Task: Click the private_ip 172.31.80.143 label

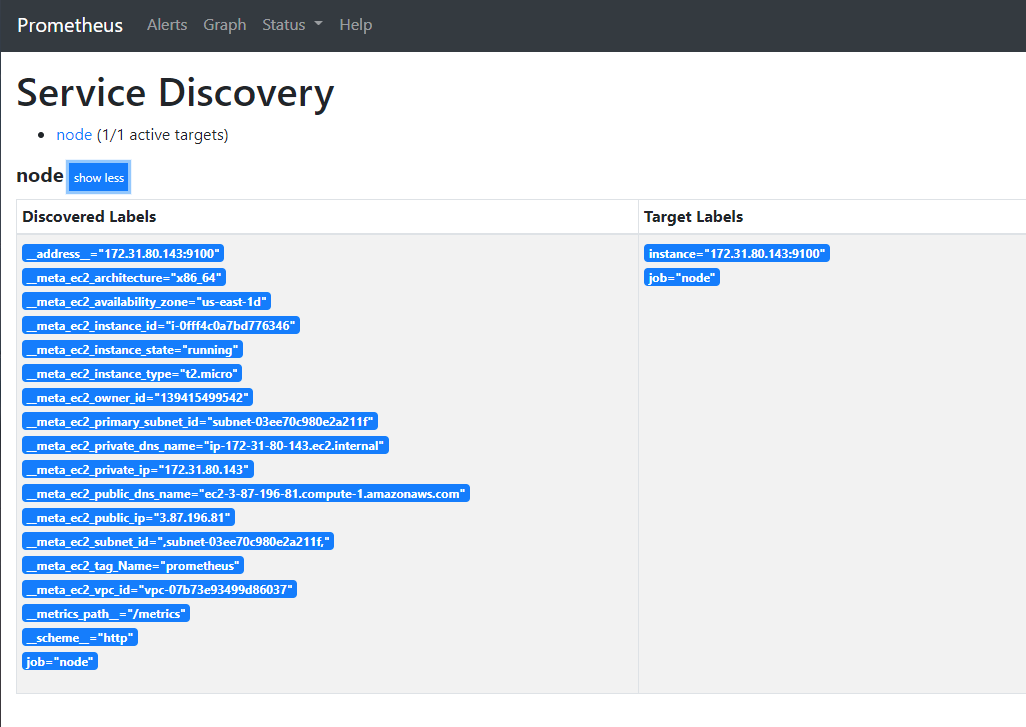Action: (137, 470)
